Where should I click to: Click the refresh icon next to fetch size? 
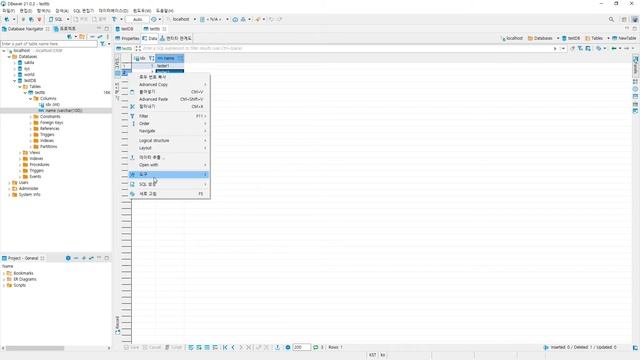click(x=316, y=347)
